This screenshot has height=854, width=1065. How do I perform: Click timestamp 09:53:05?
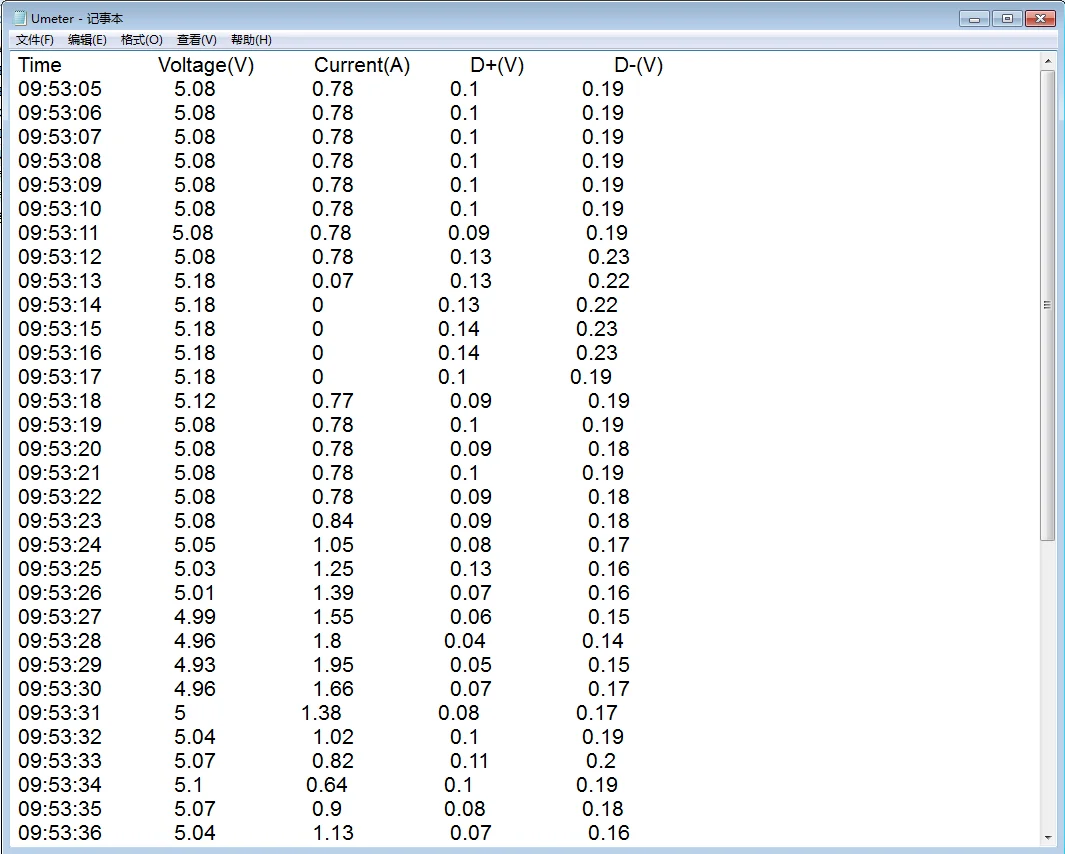60,89
